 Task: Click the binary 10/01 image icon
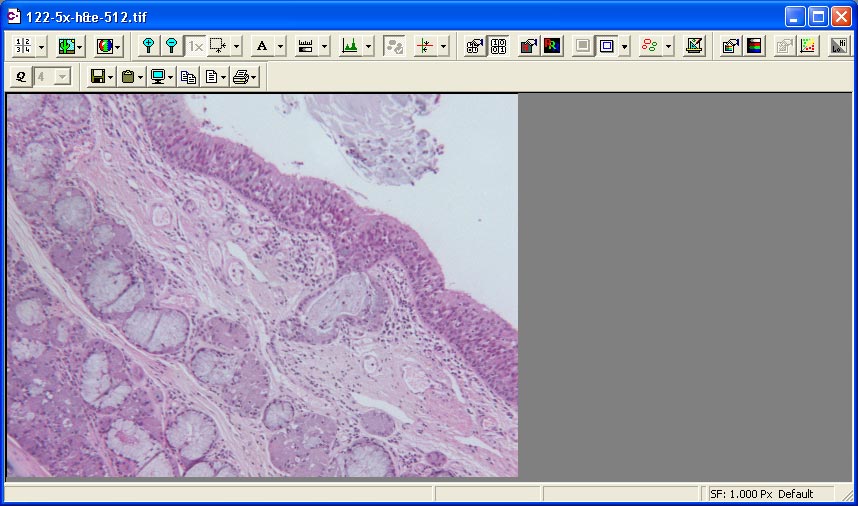coord(497,46)
